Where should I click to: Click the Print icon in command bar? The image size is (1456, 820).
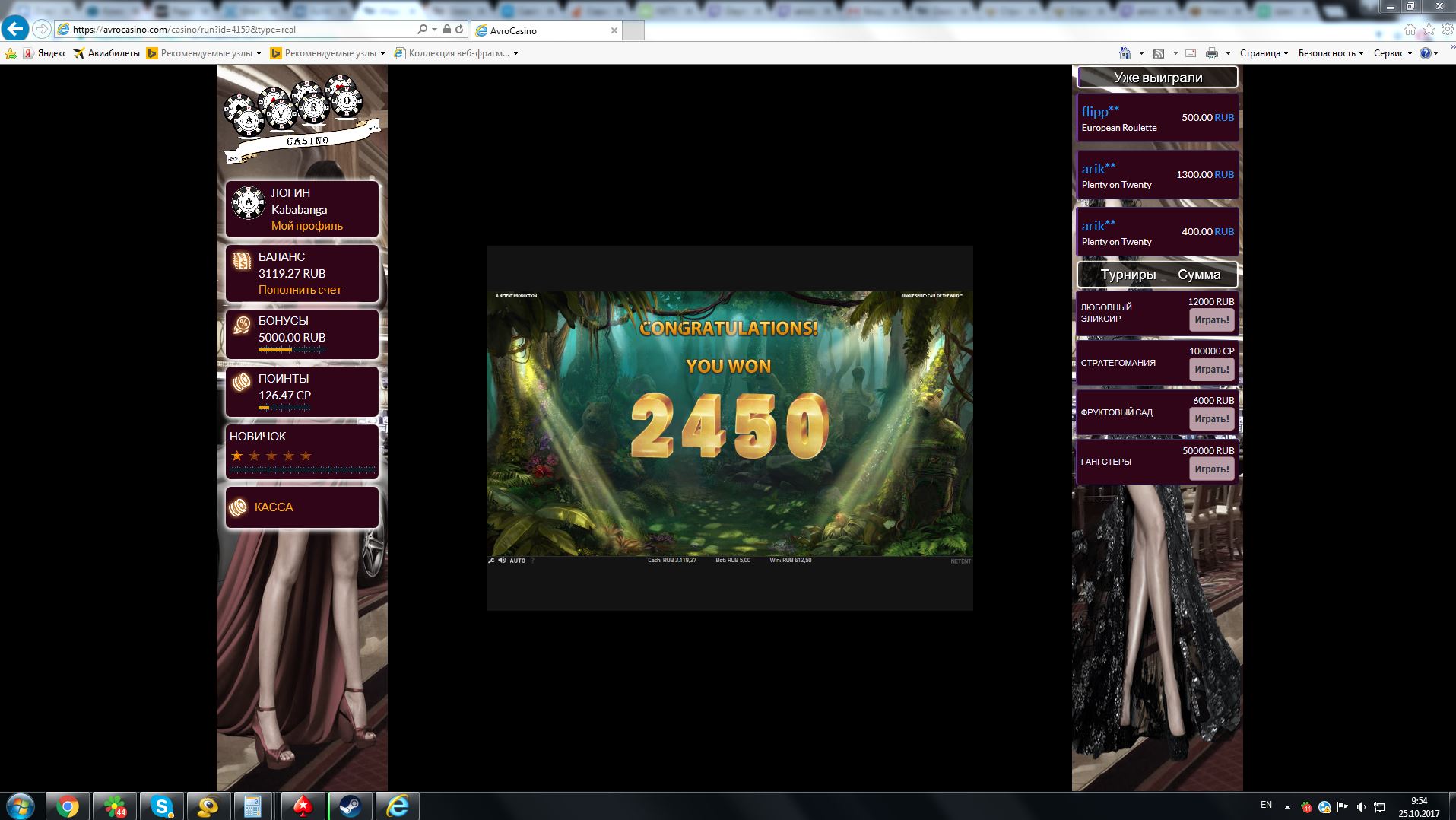[1212, 53]
